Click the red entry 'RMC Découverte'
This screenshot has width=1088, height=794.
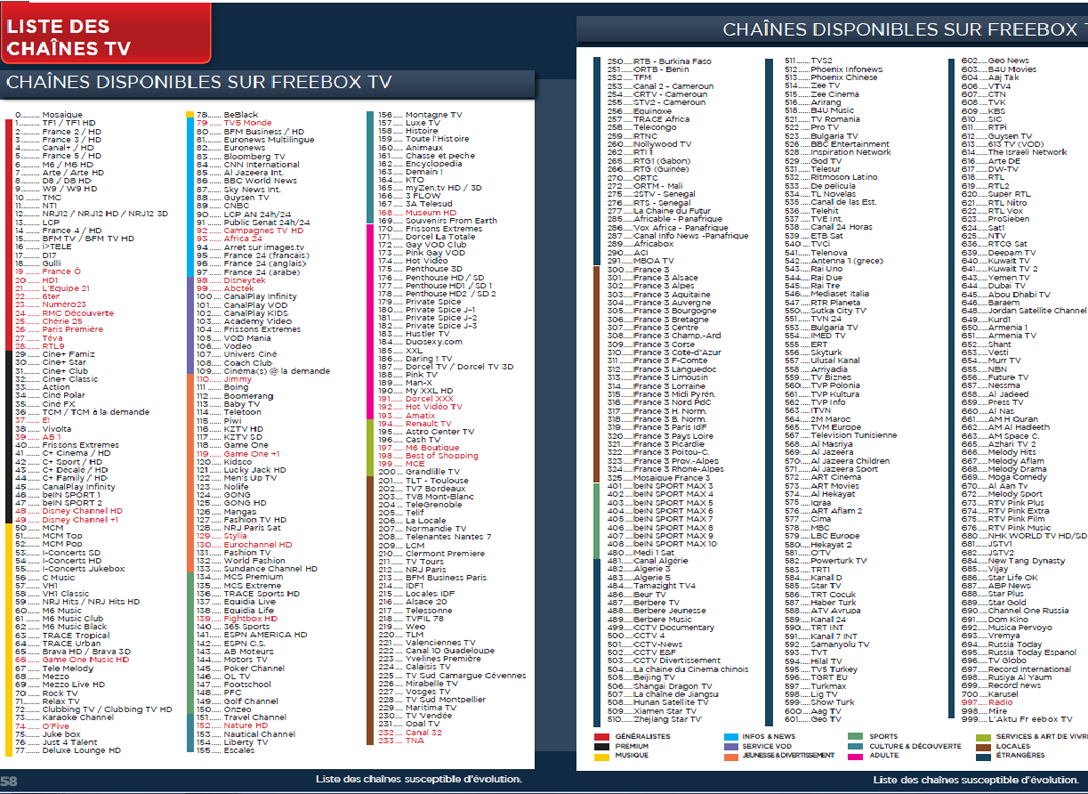click(x=64, y=313)
